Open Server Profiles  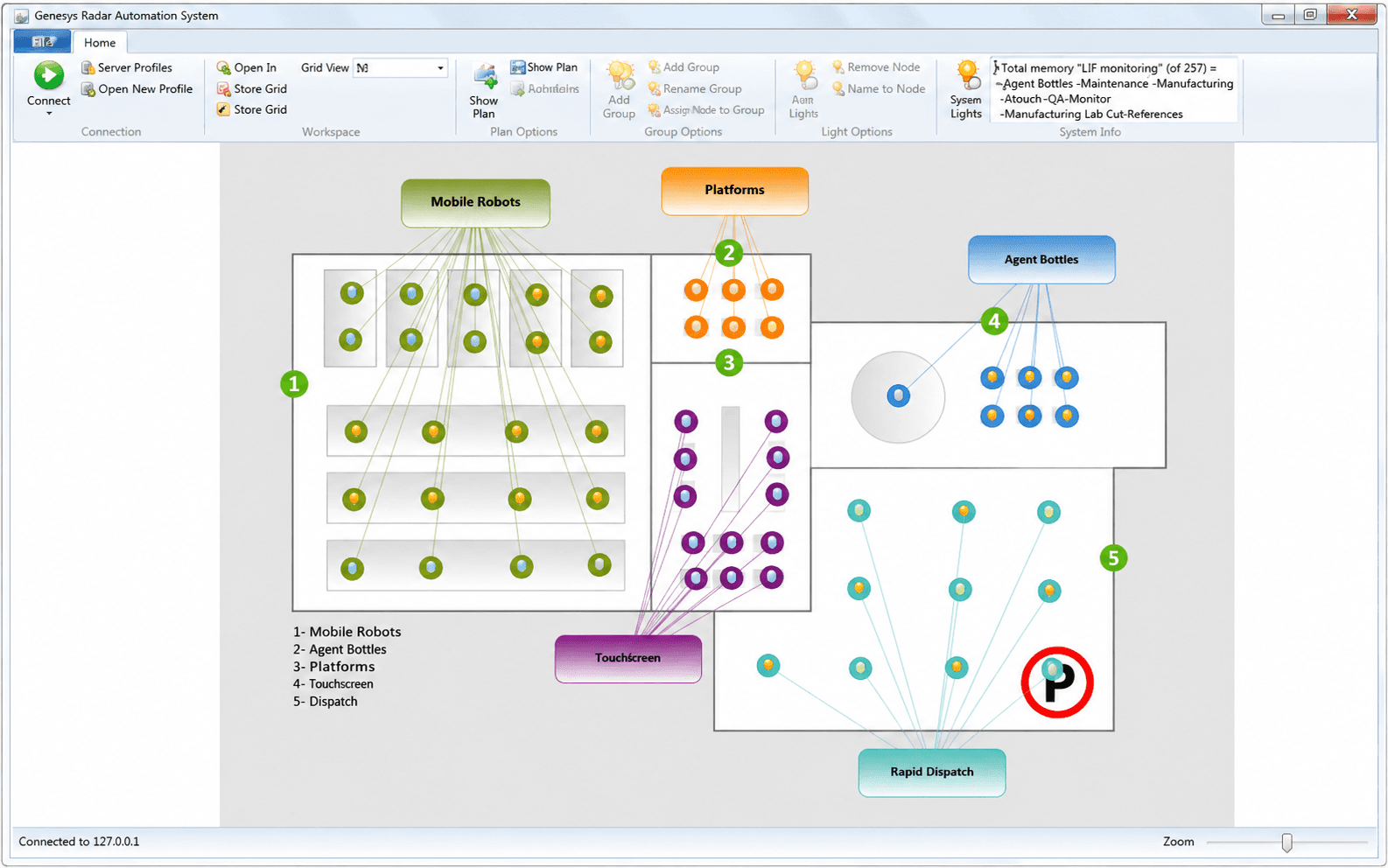126,67
